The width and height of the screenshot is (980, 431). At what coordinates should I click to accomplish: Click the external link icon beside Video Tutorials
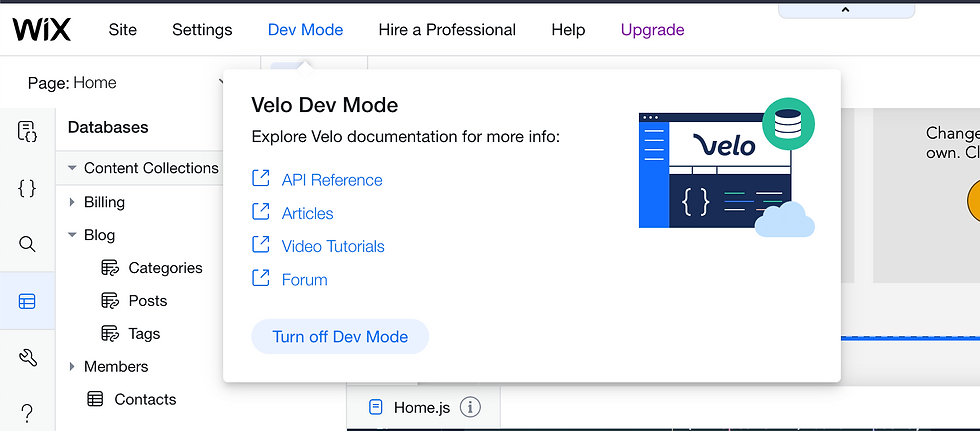[261, 245]
